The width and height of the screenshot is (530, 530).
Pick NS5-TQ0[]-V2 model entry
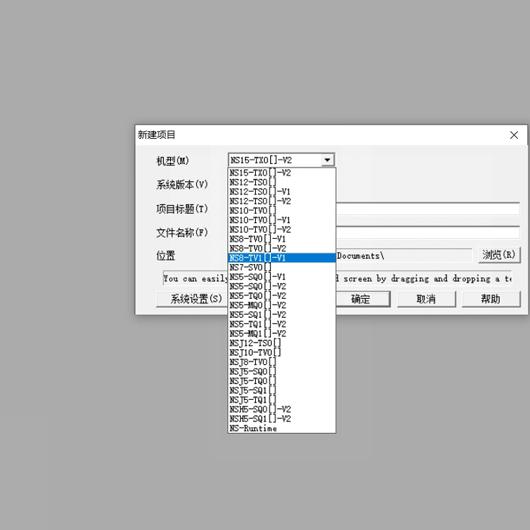tap(282, 296)
